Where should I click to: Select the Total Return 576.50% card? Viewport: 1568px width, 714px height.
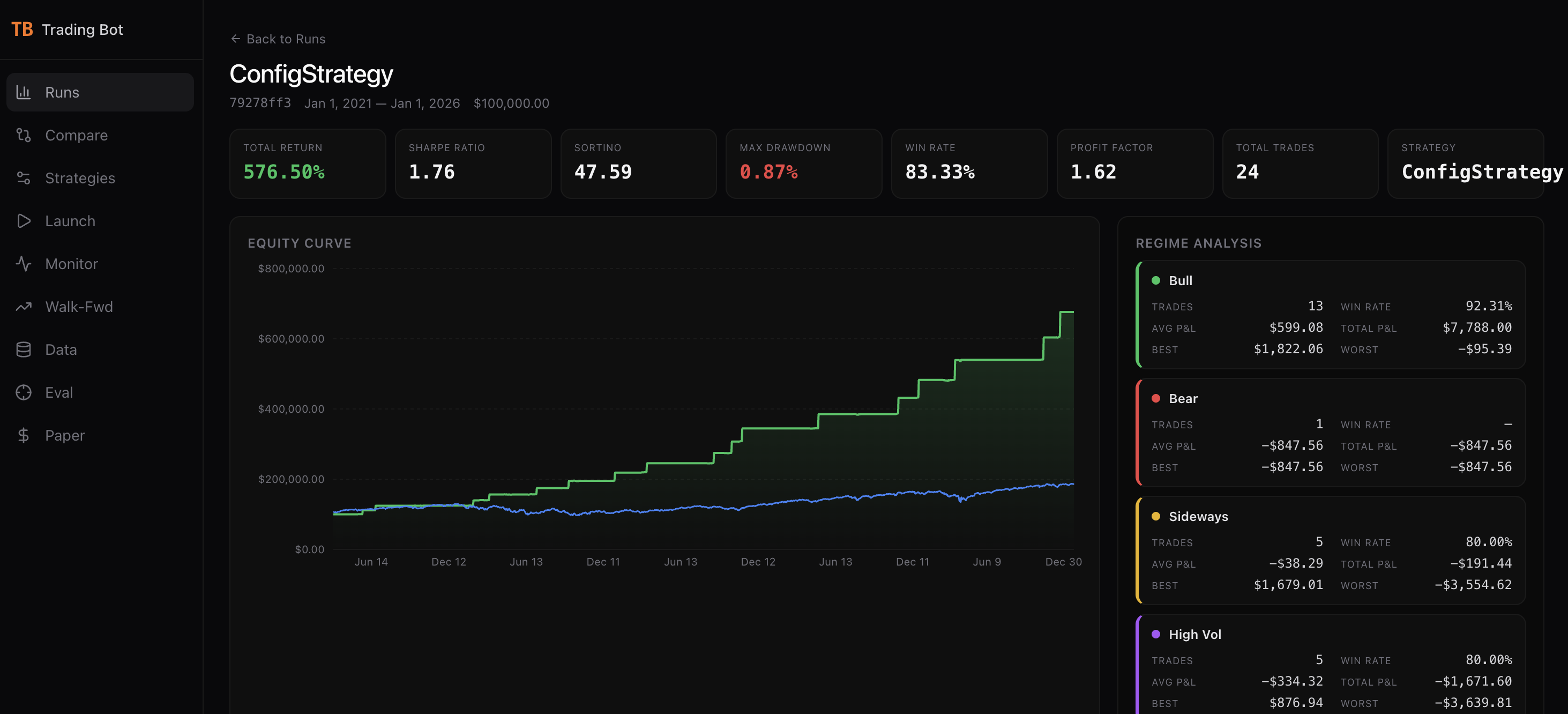(x=308, y=163)
